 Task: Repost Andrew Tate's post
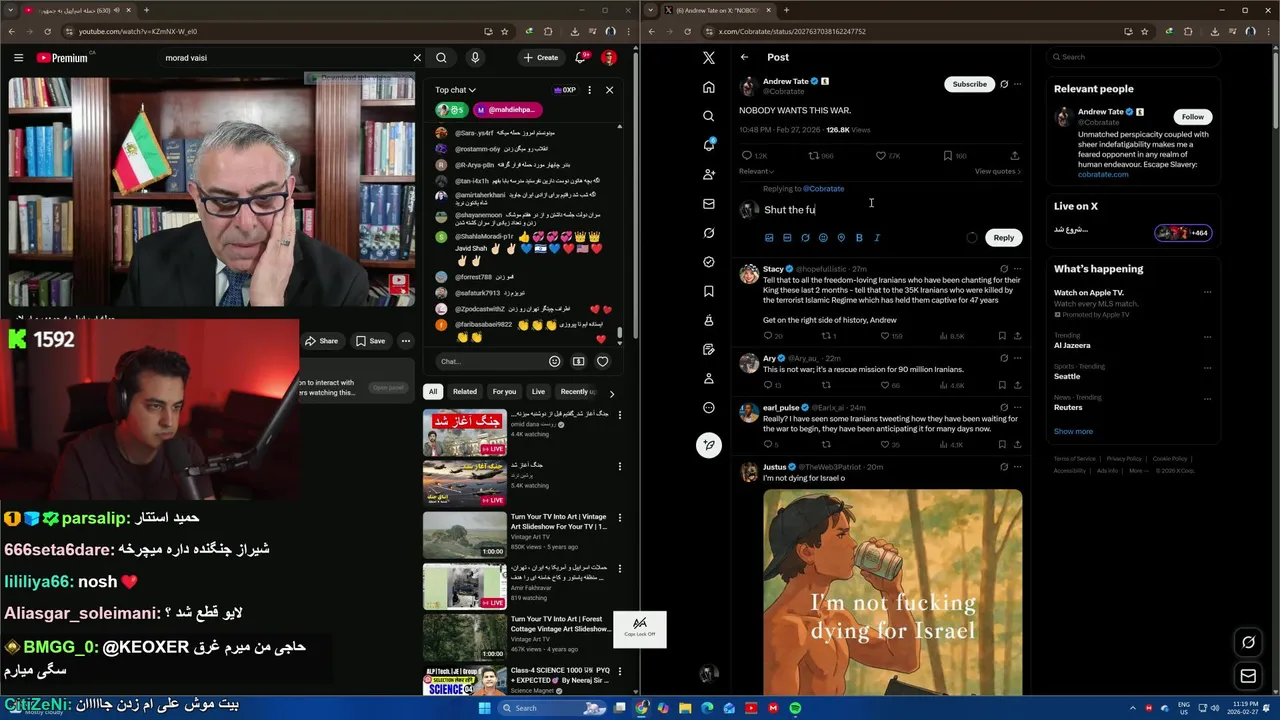pos(814,156)
